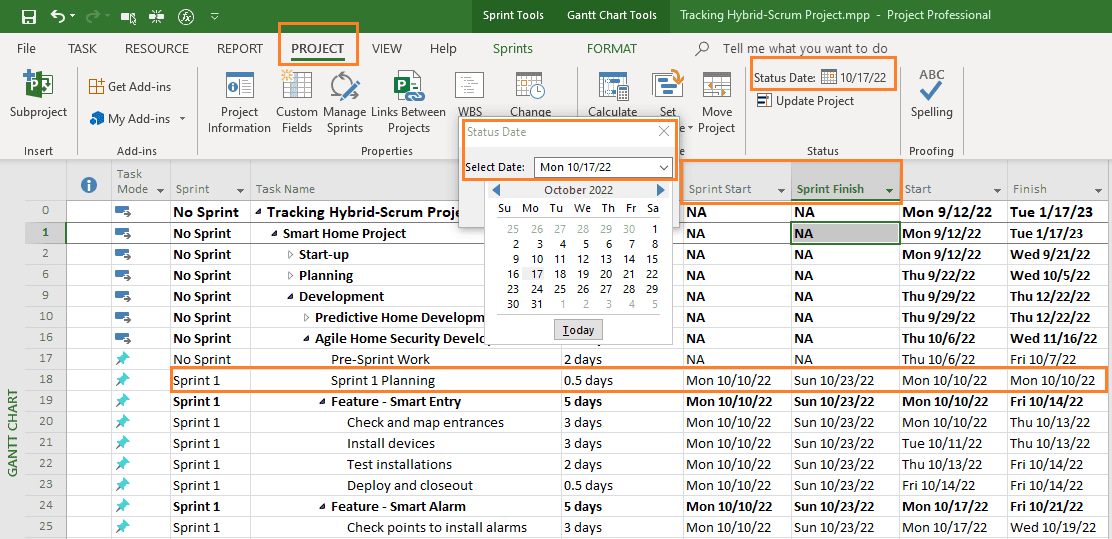Image resolution: width=1112 pixels, height=539 pixels.
Task: Expand the My Add-ins dropdown
Action: pyautogui.click(x=182, y=118)
